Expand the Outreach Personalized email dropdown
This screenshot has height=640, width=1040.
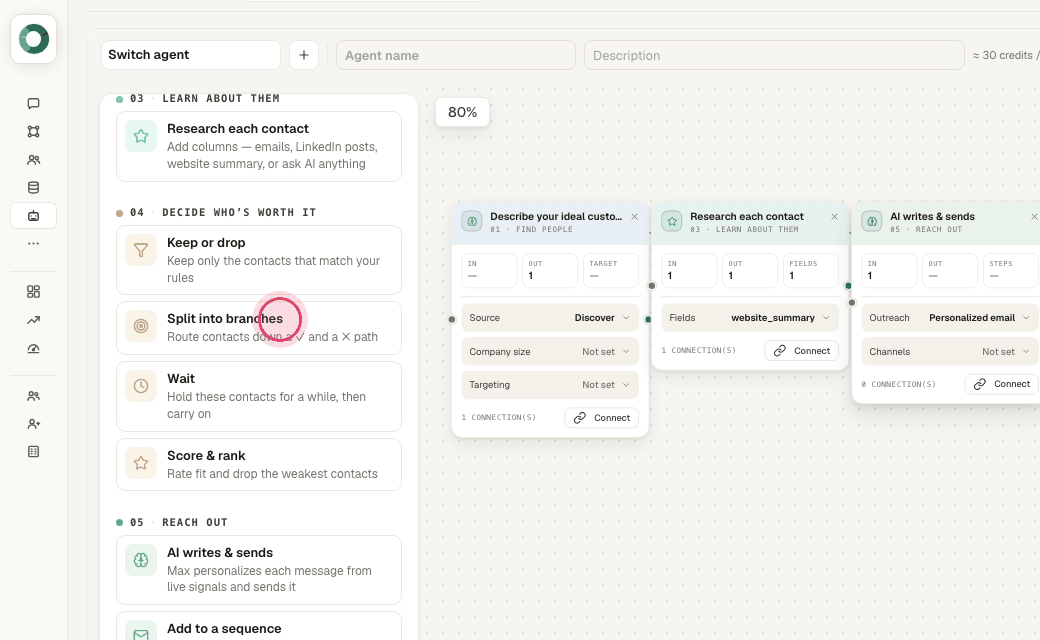click(950, 318)
